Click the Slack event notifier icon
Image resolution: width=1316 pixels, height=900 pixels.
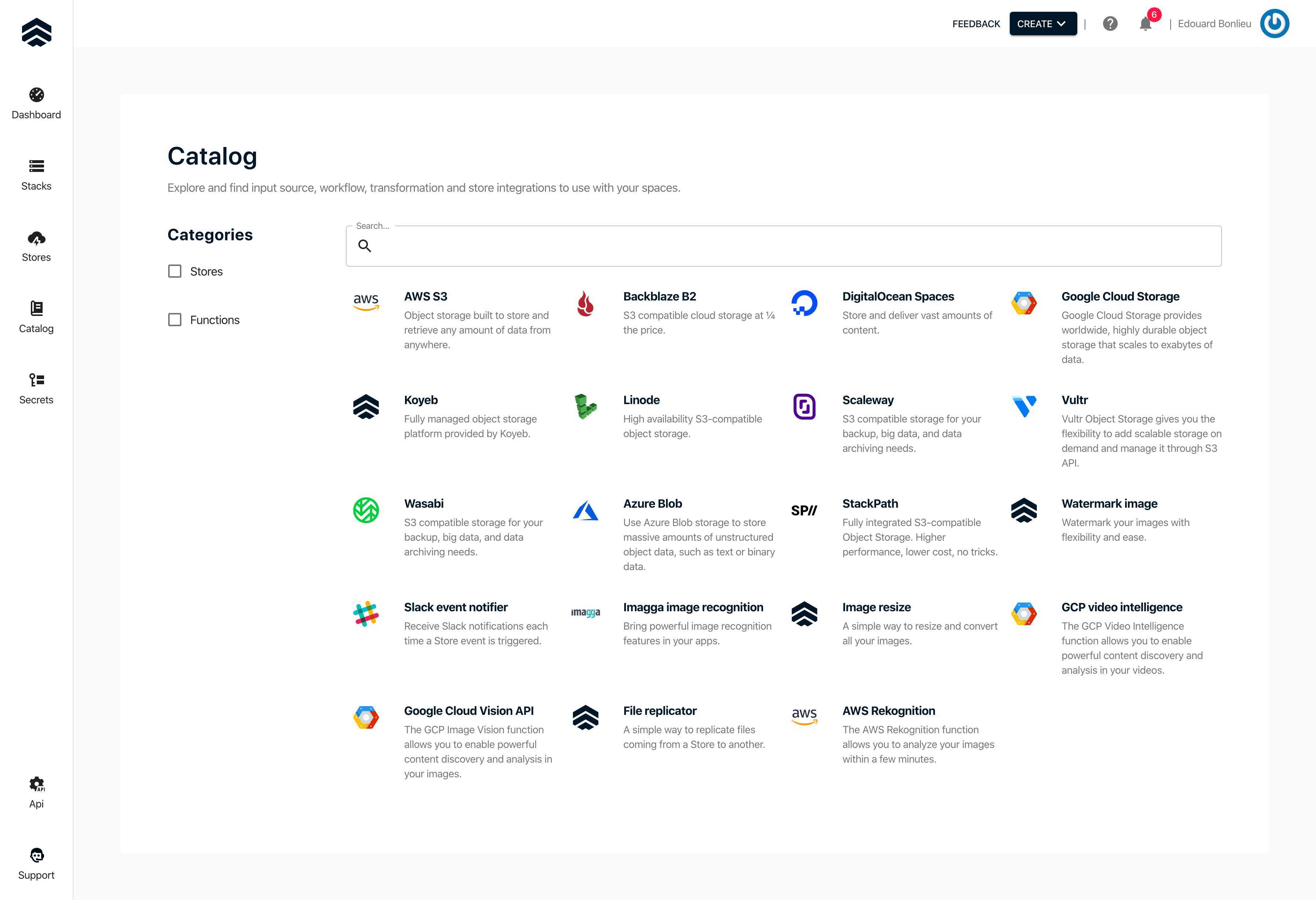click(366, 614)
